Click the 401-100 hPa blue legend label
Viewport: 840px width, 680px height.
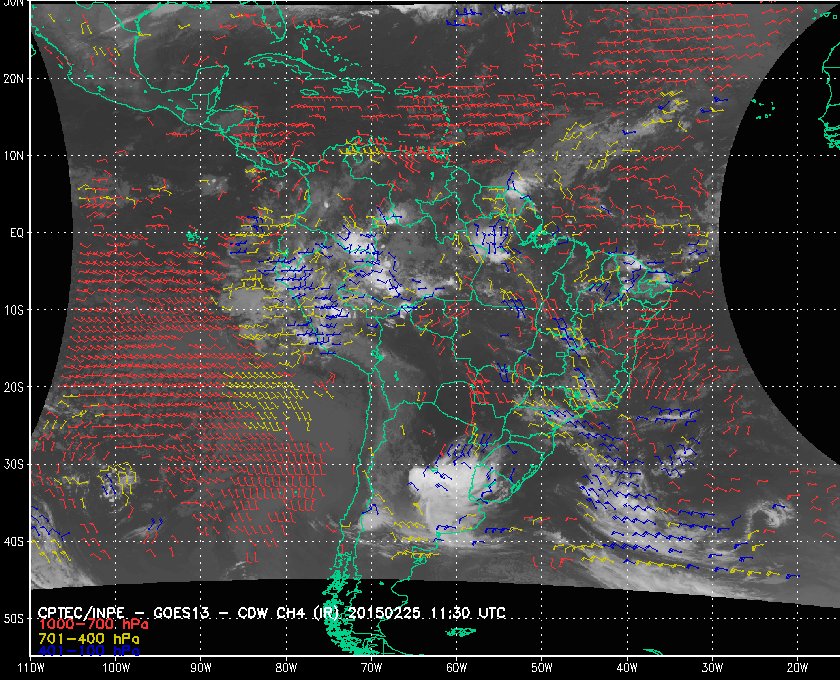click(89, 651)
